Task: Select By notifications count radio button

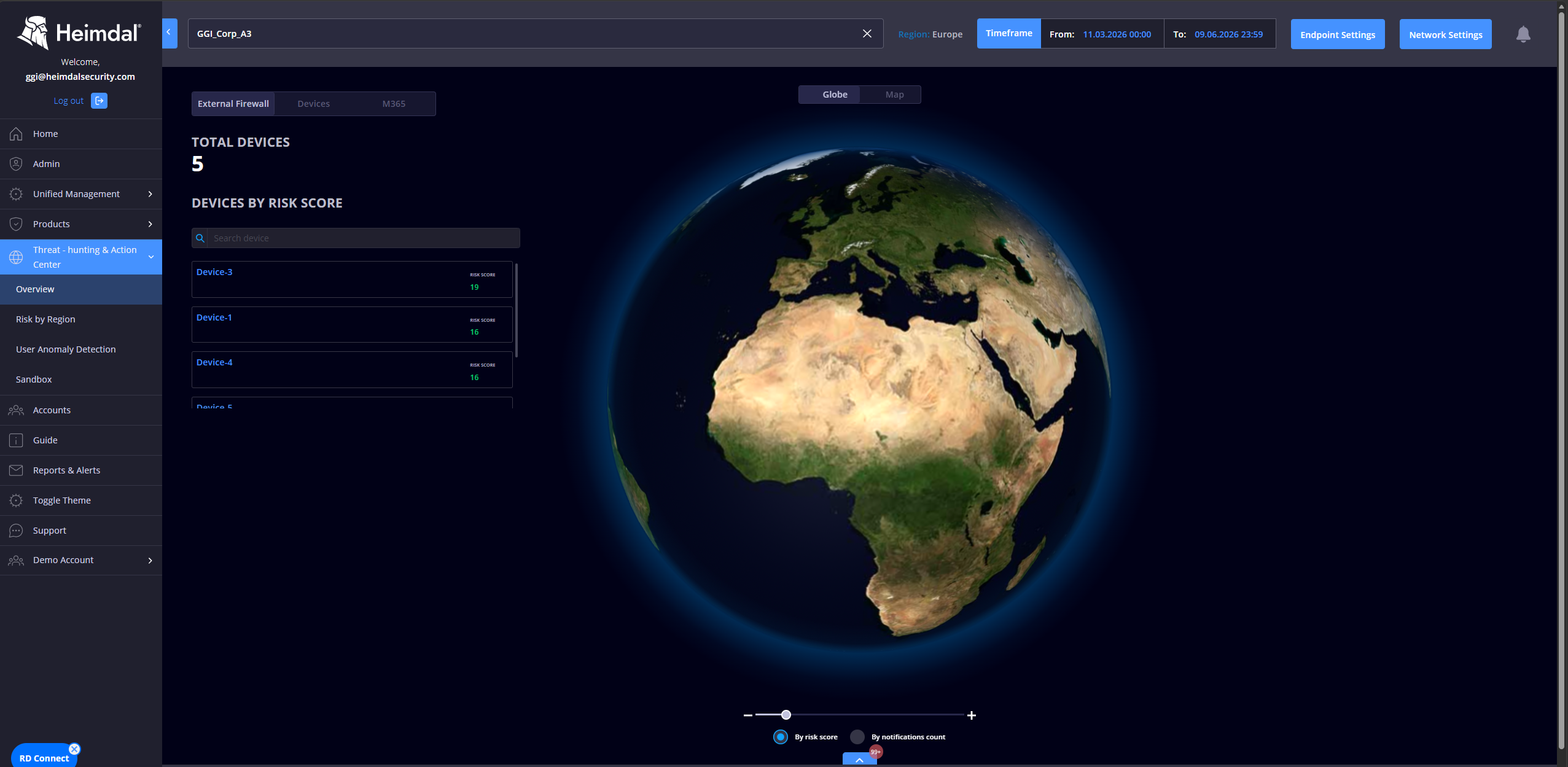Action: click(857, 737)
